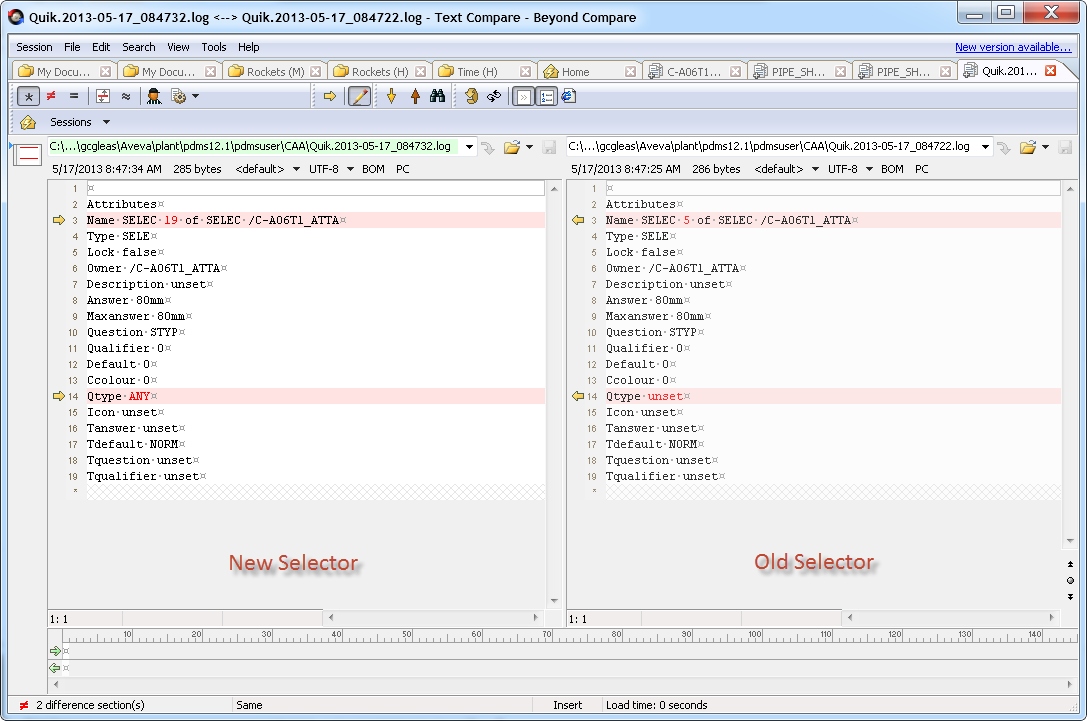
Task: Toggle the Ignored differences button
Action: click(x=523, y=97)
